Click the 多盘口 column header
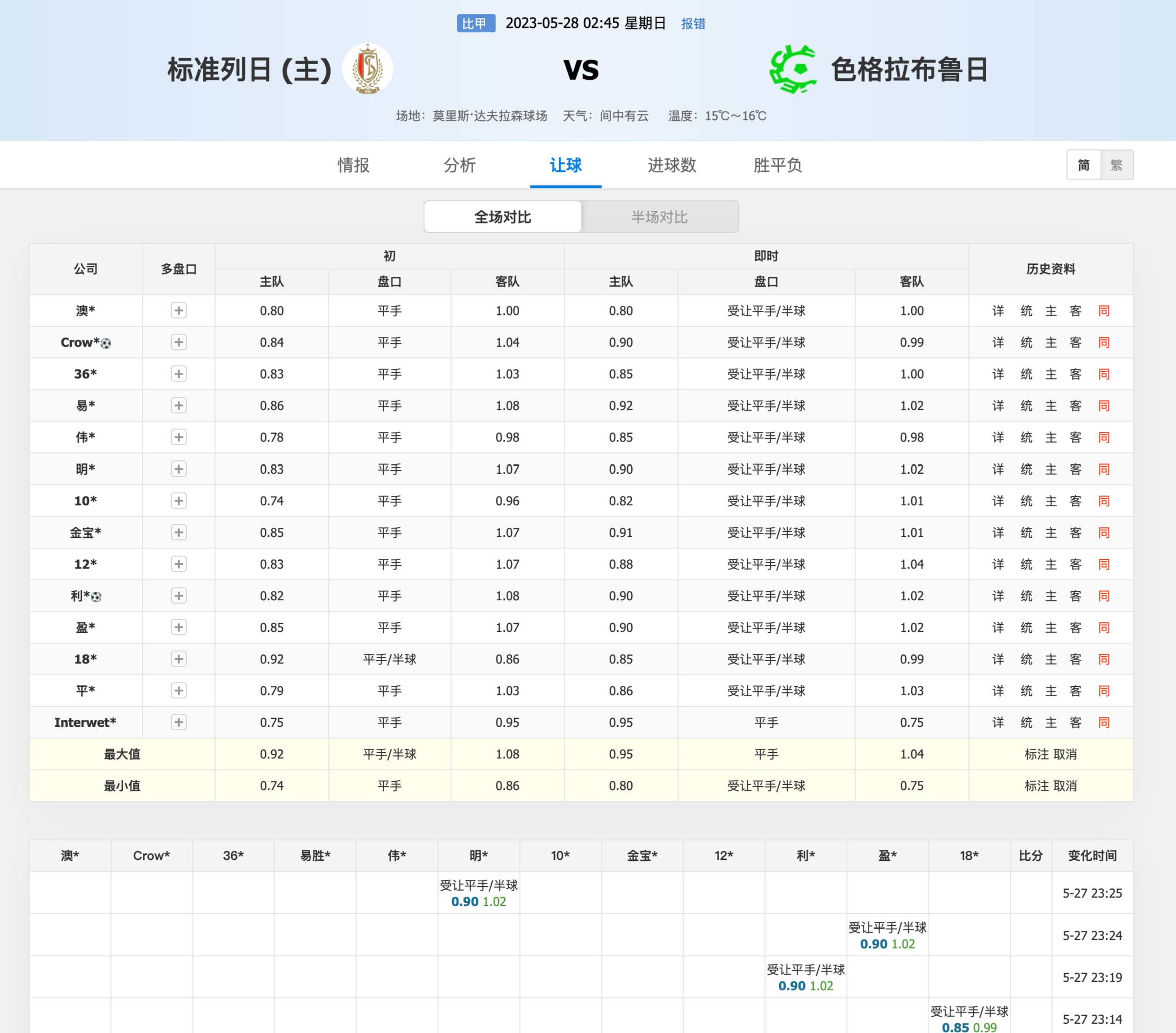 pos(179,269)
